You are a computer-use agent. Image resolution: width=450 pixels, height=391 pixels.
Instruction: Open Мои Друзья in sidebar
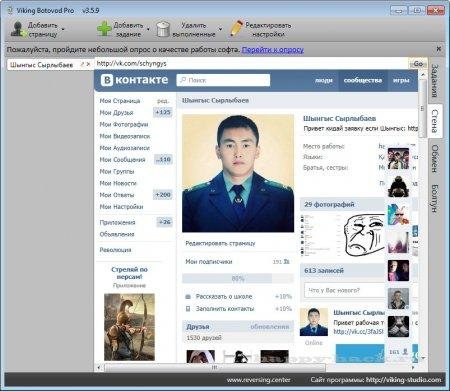click(x=116, y=113)
